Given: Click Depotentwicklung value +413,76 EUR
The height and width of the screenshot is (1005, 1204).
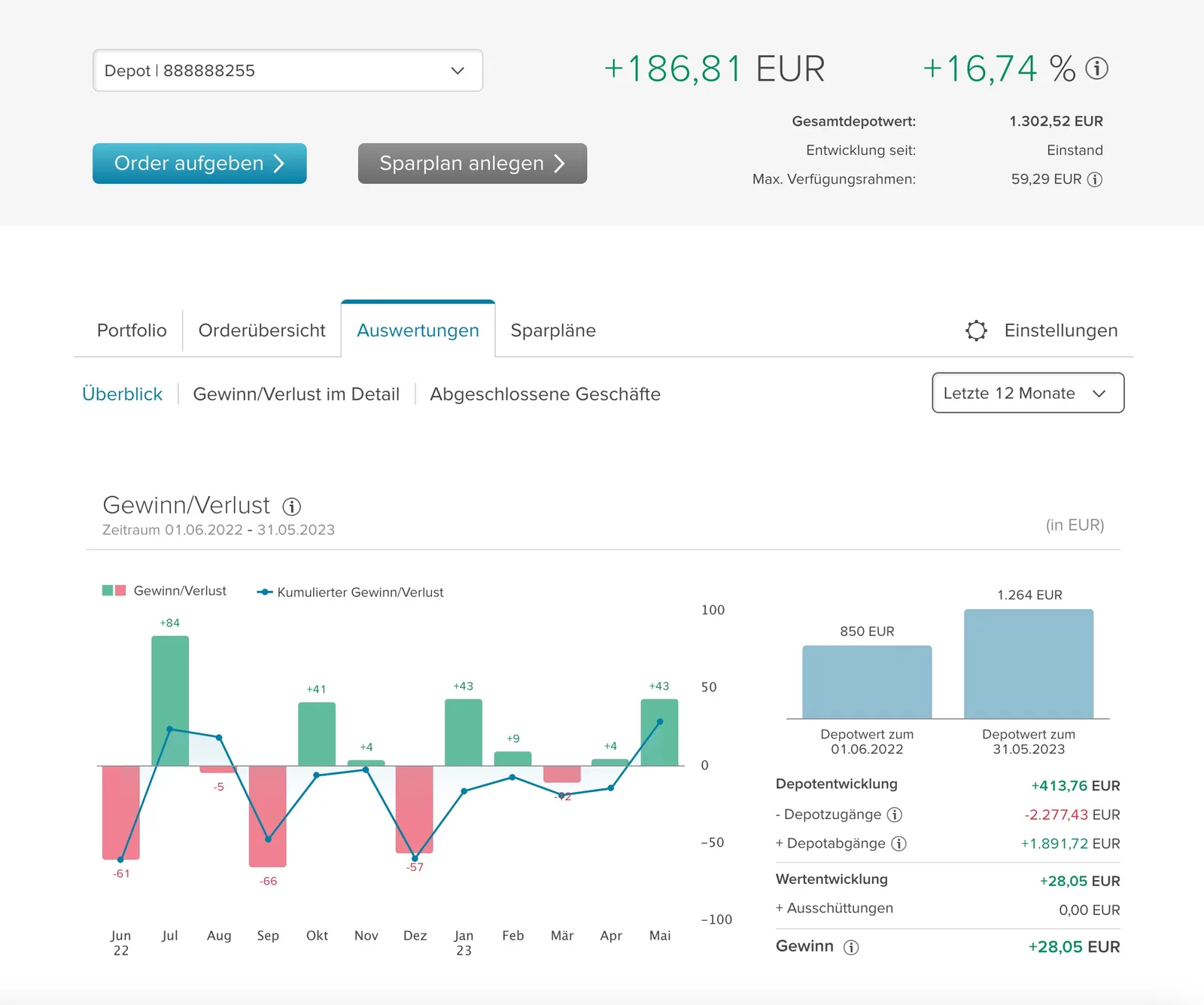Looking at the screenshot, I should click(x=1075, y=786).
